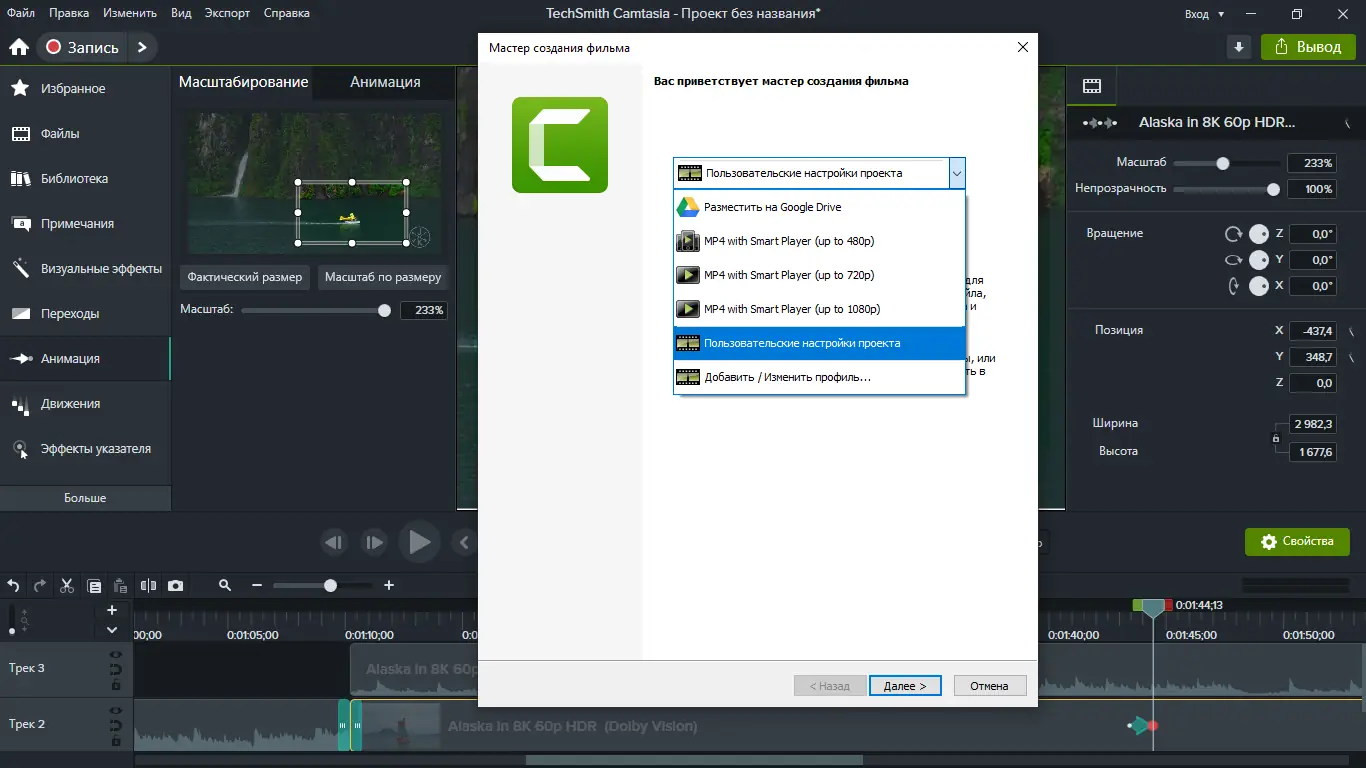The height and width of the screenshot is (768, 1366).
Task: Capture a frame with the camera icon
Action: (176, 586)
